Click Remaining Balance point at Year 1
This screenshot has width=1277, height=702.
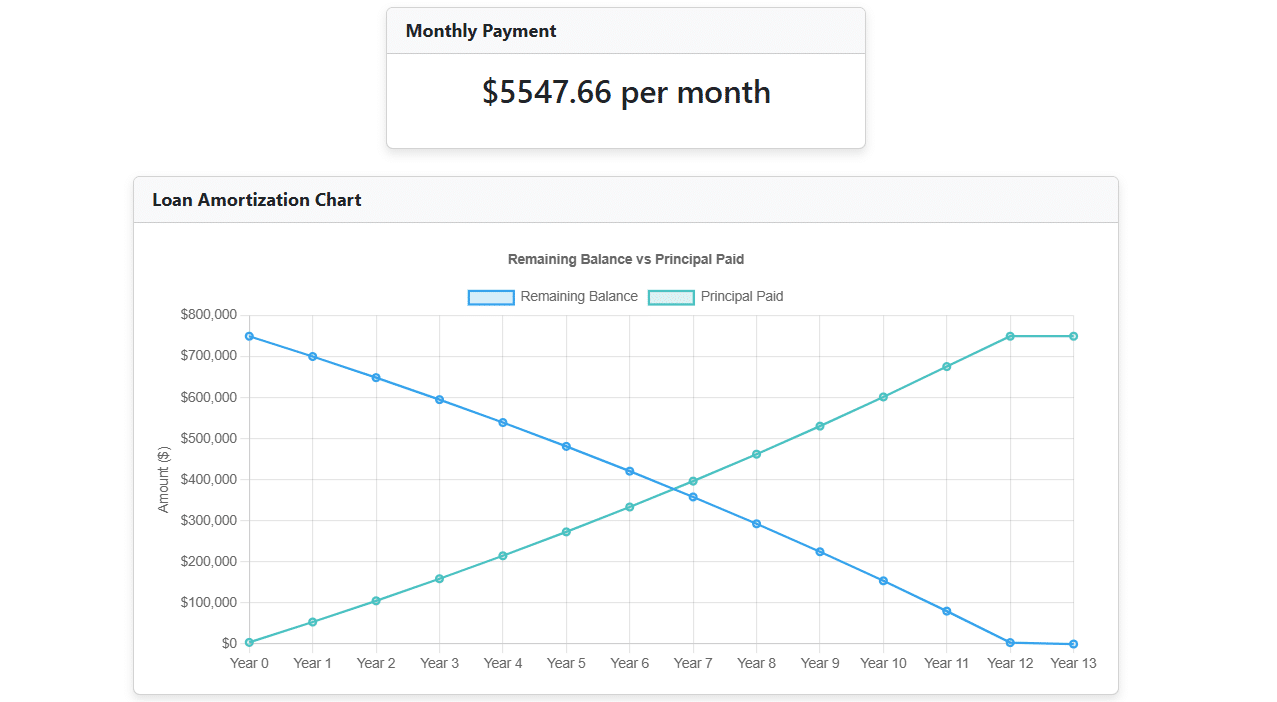313,356
